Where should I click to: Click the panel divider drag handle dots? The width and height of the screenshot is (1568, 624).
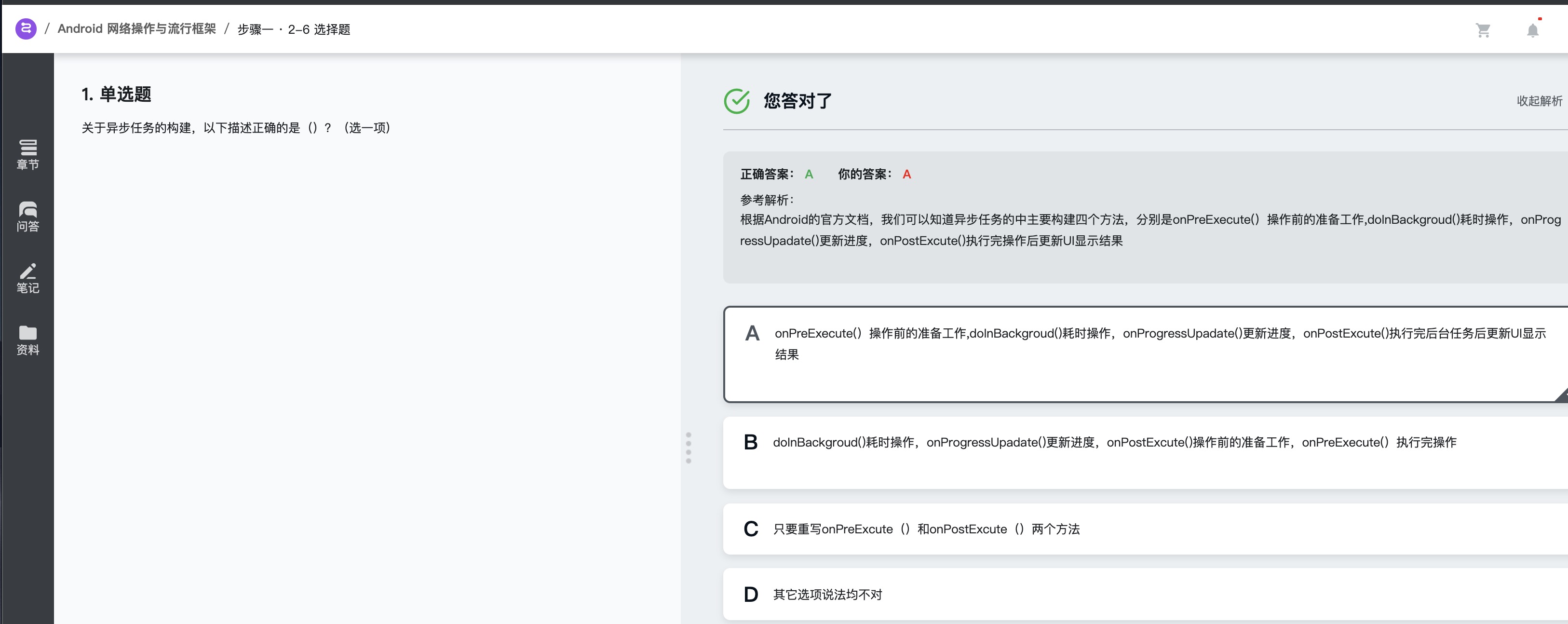[689, 448]
